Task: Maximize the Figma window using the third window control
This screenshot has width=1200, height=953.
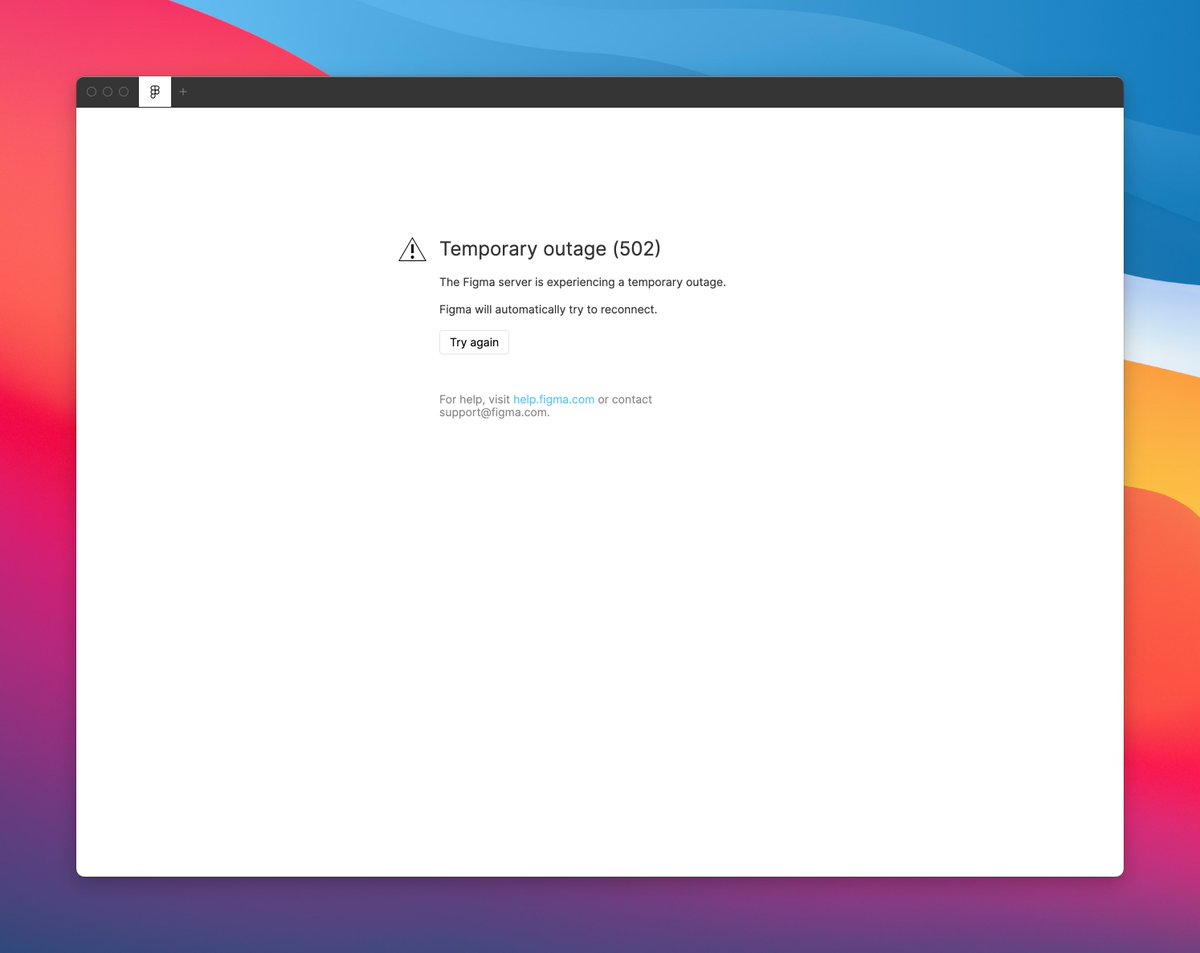Action: pyautogui.click(x=124, y=92)
